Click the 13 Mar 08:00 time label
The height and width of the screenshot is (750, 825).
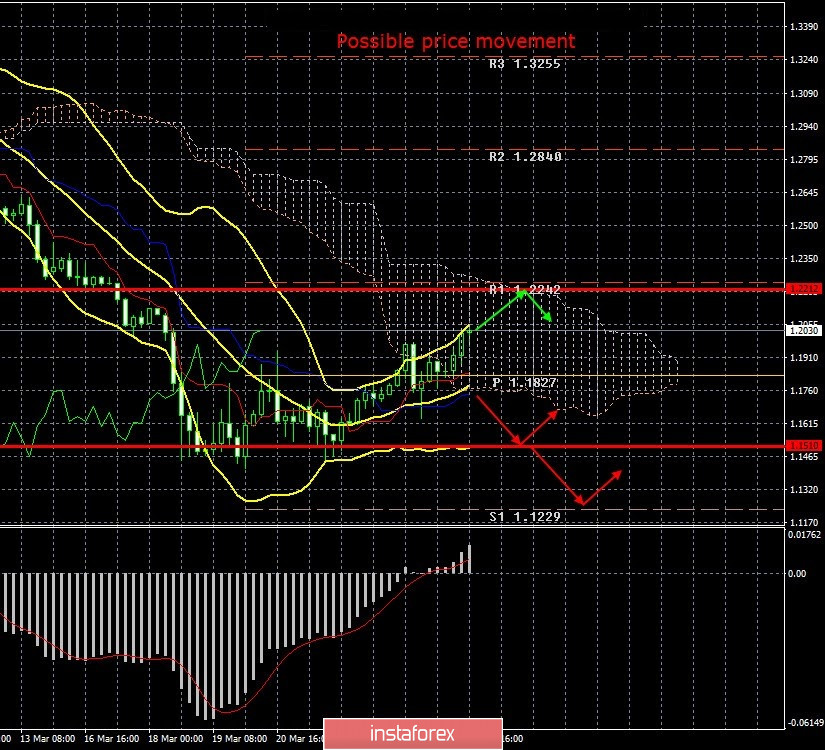coord(48,738)
